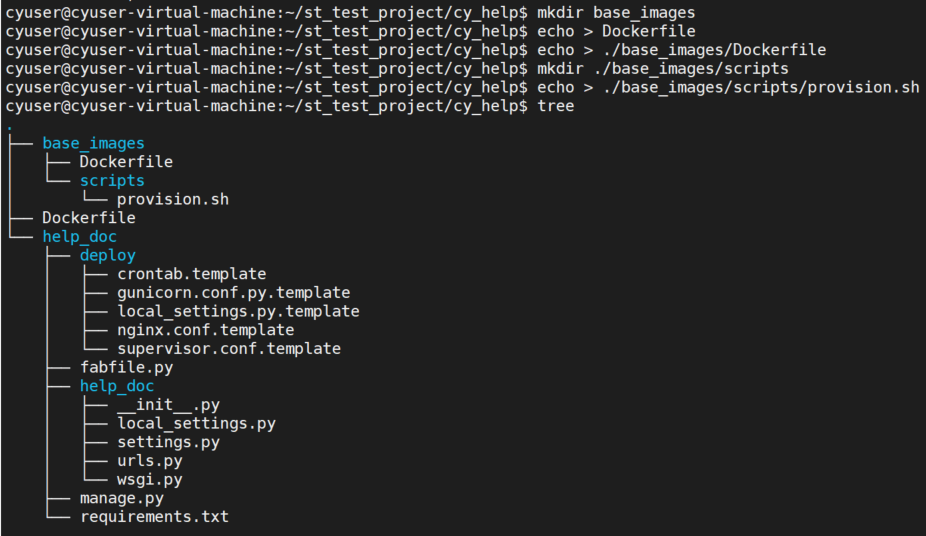Select manage.py file name
Screen dimensions: 926x536
[122, 498]
